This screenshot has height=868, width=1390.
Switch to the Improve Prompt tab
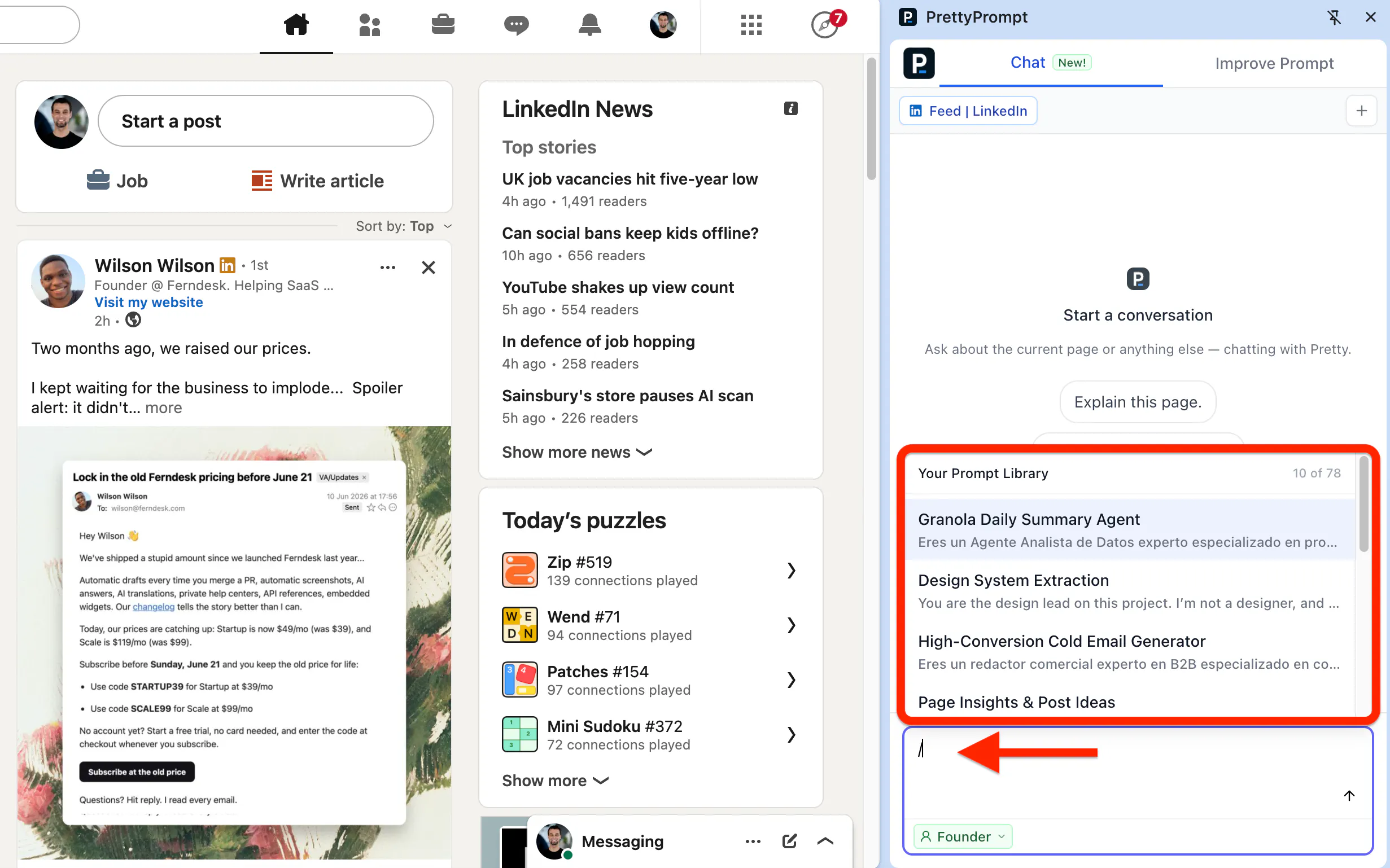pyautogui.click(x=1274, y=63)
